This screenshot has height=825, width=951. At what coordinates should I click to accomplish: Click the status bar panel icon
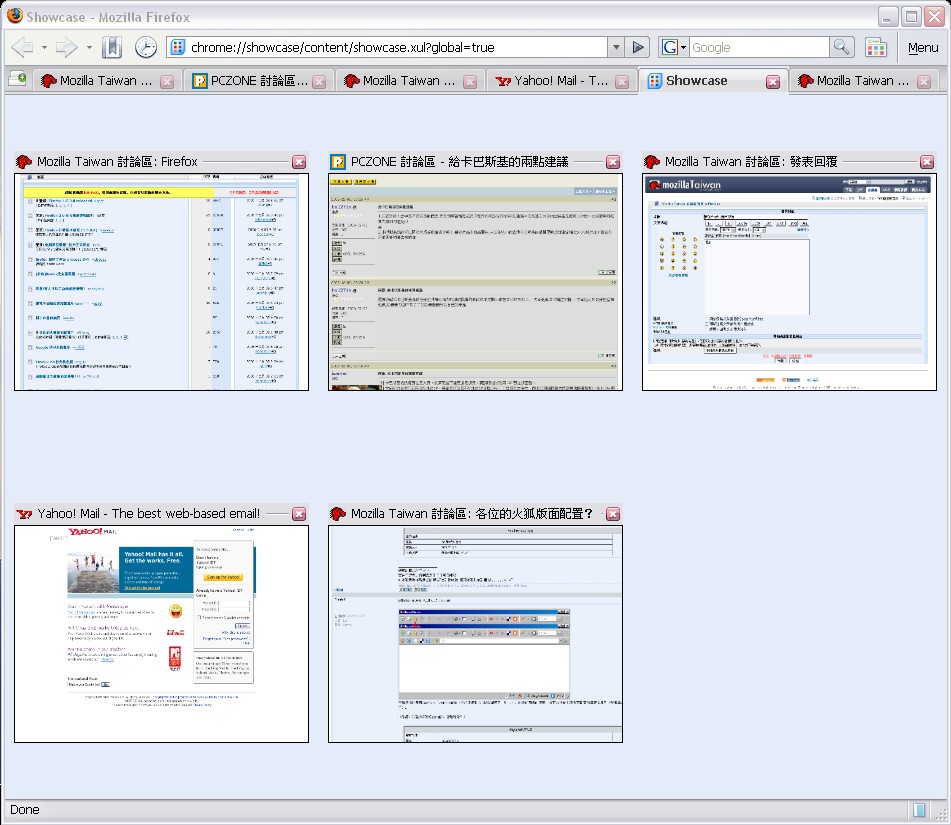tap(919, 809)
